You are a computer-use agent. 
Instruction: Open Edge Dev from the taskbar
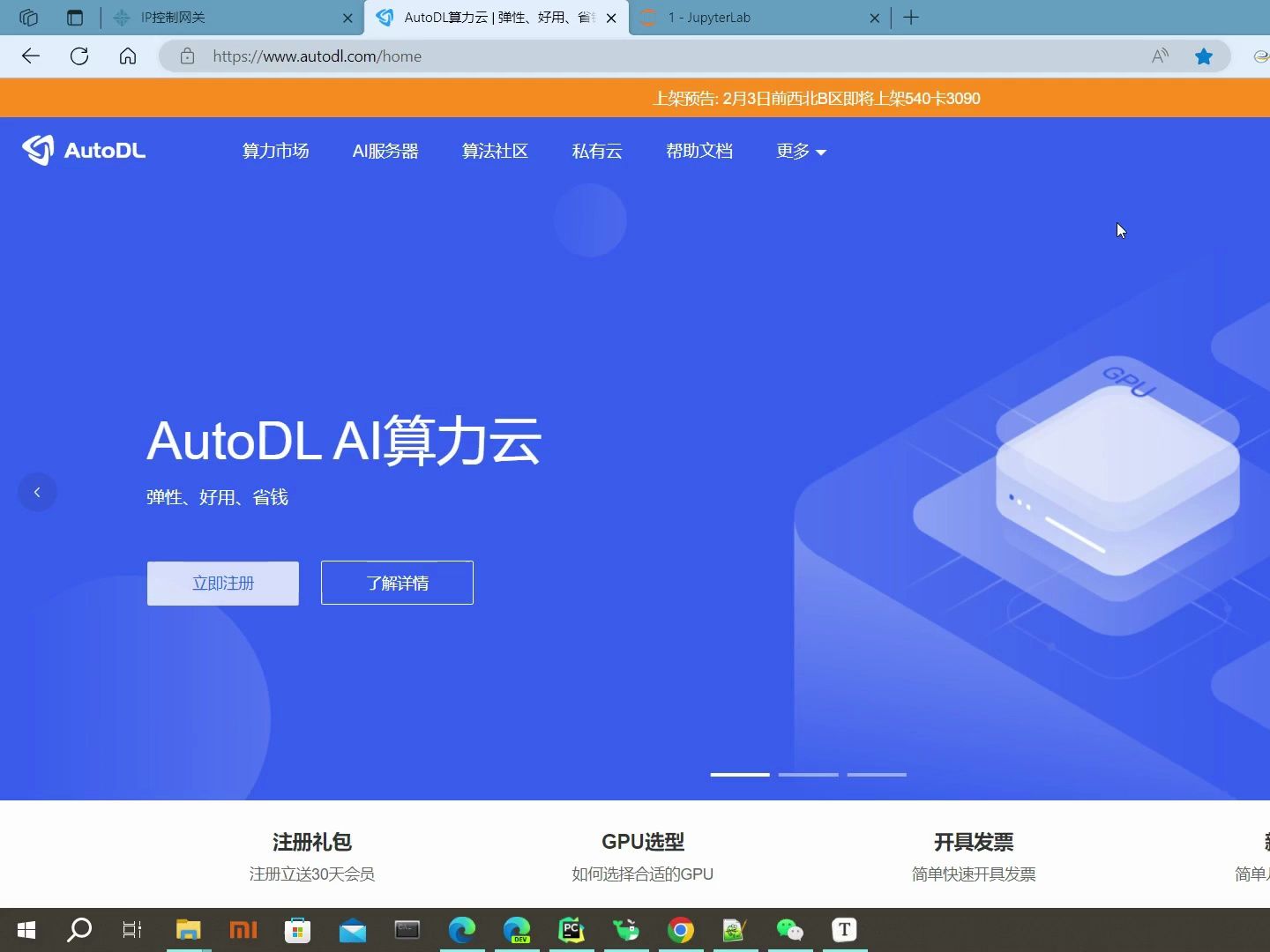pos(516,929)
